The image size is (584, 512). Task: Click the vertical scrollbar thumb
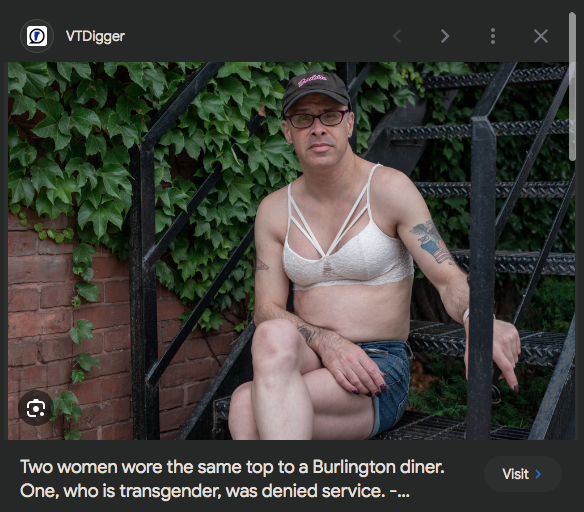pyautogui.click(x=572, y=86)
